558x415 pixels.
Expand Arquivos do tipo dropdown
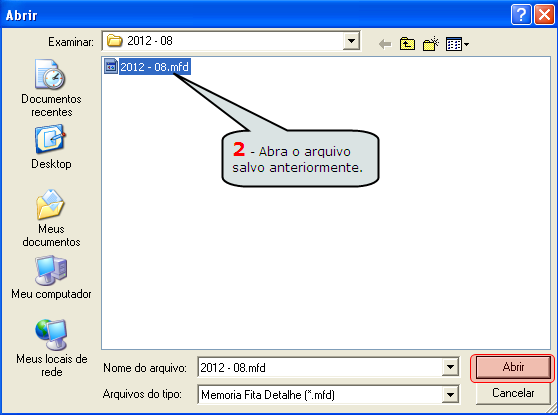click(x=450, y=394)
